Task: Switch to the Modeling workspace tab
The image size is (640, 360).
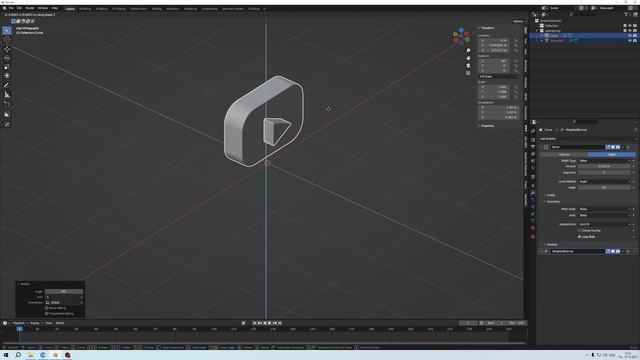Action: [x=85, y=9]
